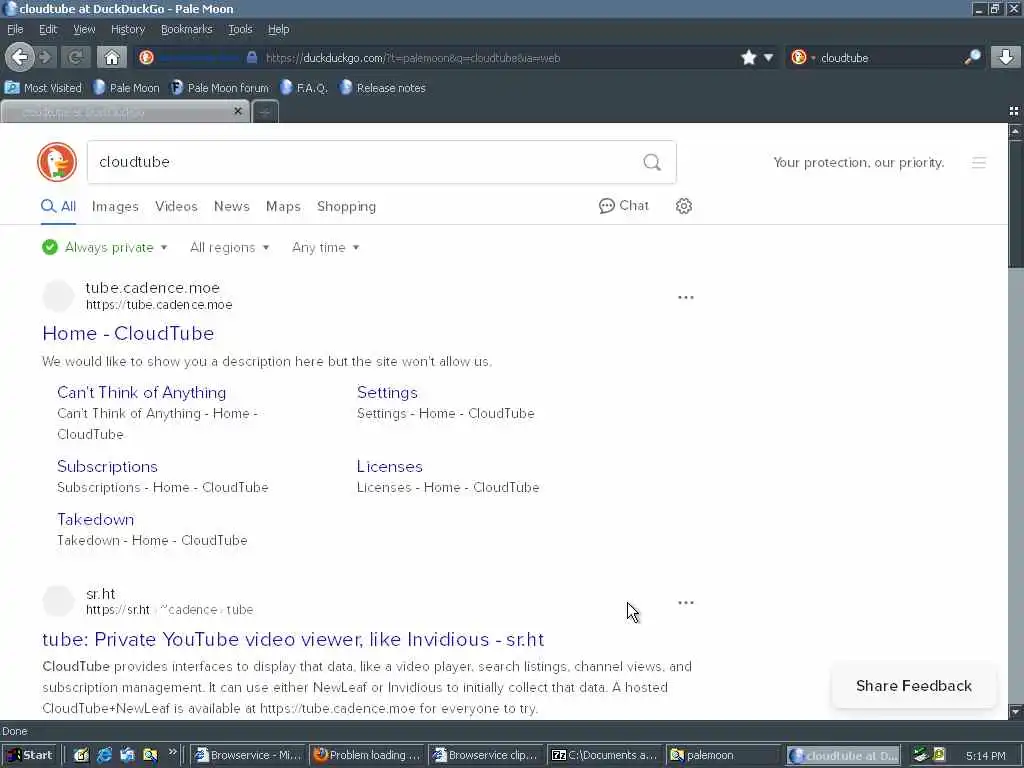The image size is (1024, 768).
Task: Expand quick launch overflow chevron
Action: [172, 752]
